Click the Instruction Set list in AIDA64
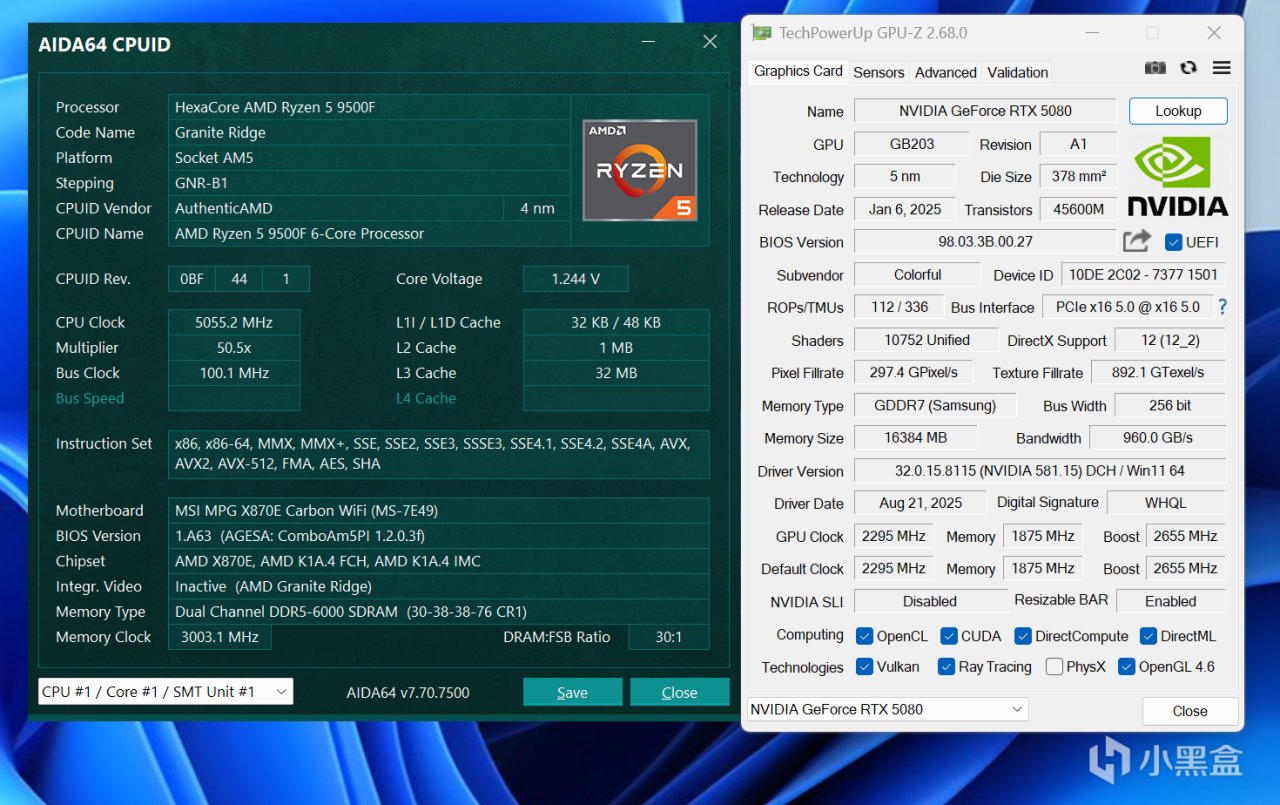Viewport: 1280px width, 805px height. pyautogui.click(x=439, y=454)
